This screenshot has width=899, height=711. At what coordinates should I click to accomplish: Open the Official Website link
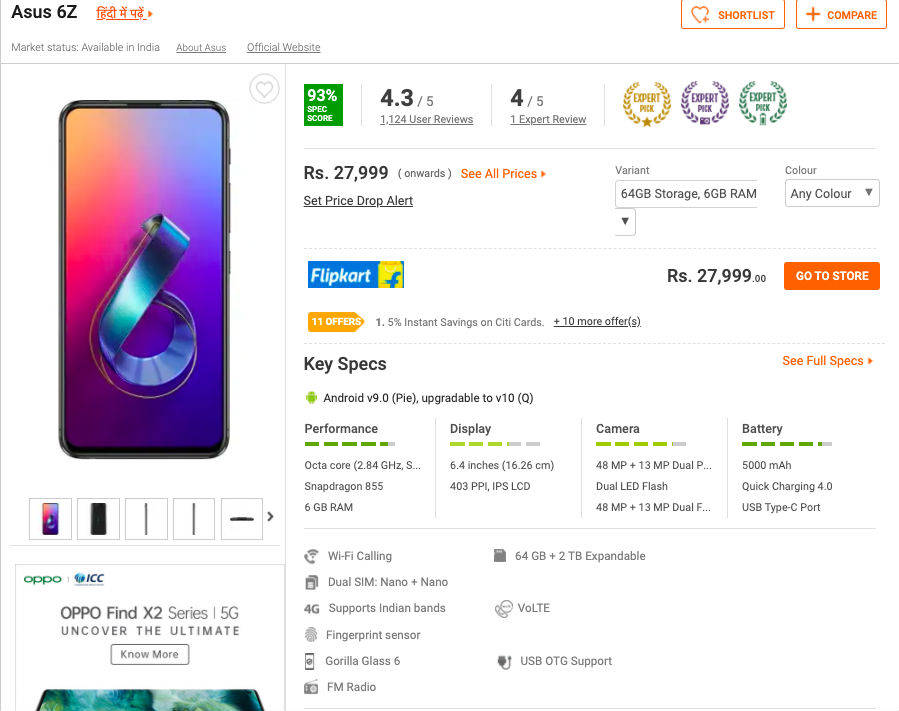click(283, 48)
